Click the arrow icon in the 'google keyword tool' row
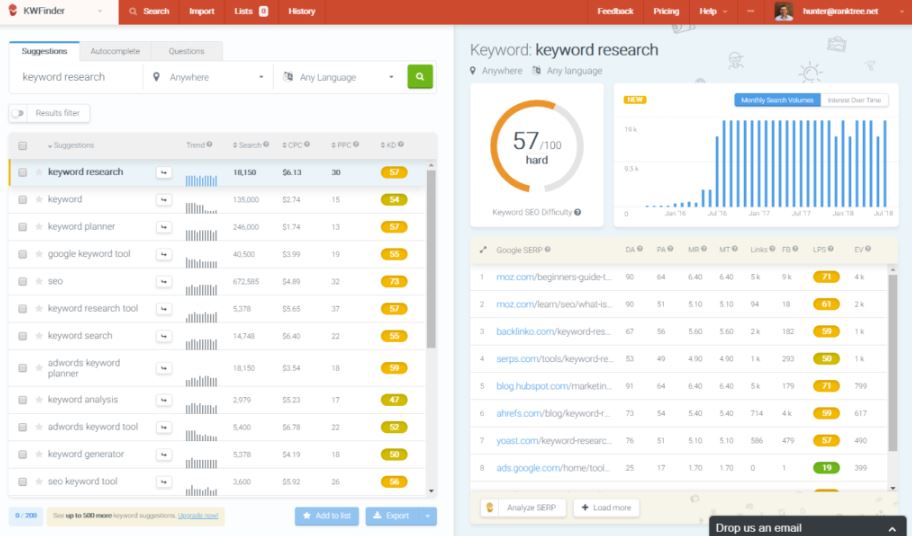Image resolution: width=912 pixels, height=536 pixels. point(164,255)
